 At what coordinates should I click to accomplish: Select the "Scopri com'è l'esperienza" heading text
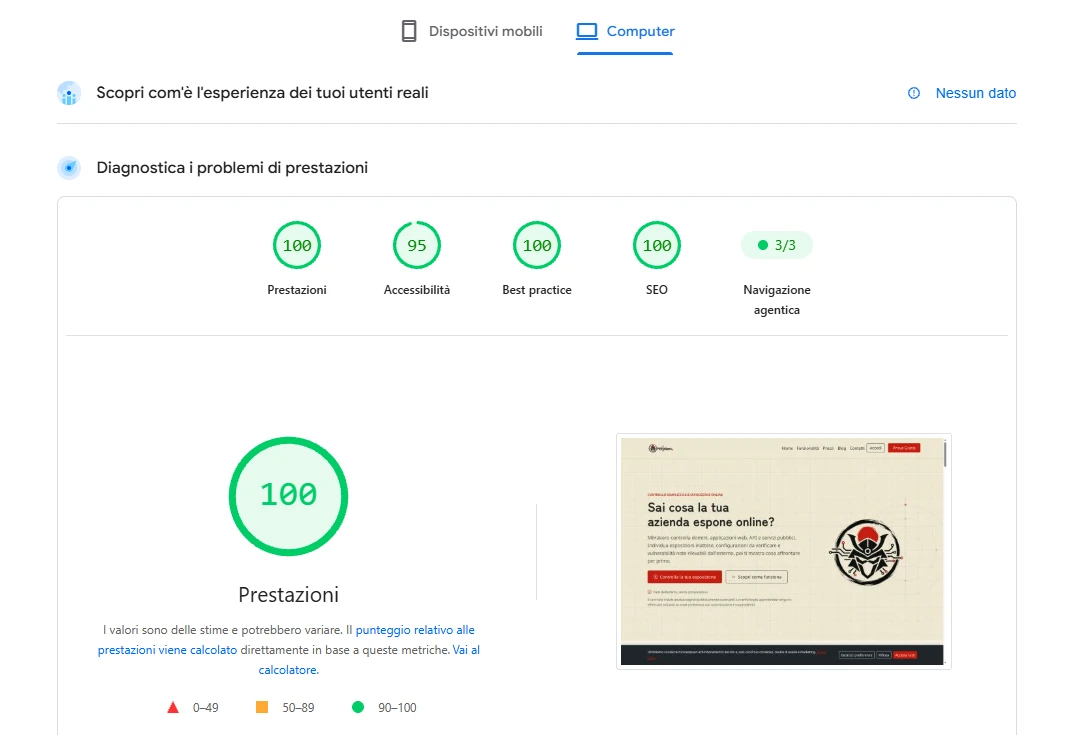(262, 93)
